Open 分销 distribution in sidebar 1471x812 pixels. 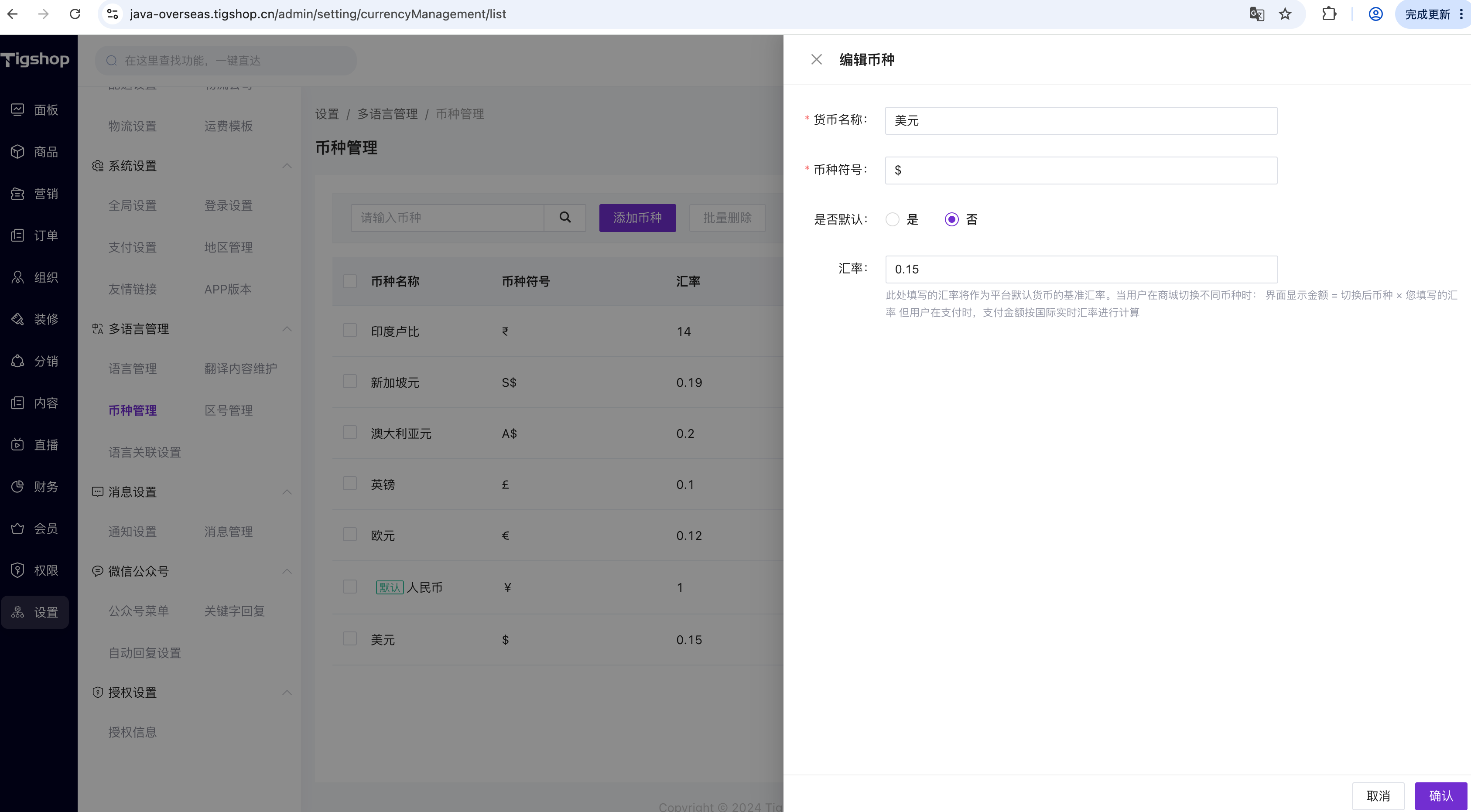[35, 361]
